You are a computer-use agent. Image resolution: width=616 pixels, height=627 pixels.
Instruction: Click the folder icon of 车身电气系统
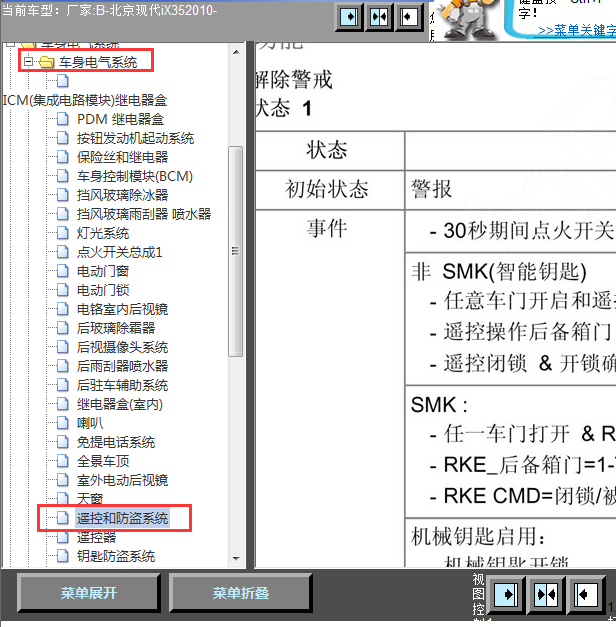(x=47, y=62)
